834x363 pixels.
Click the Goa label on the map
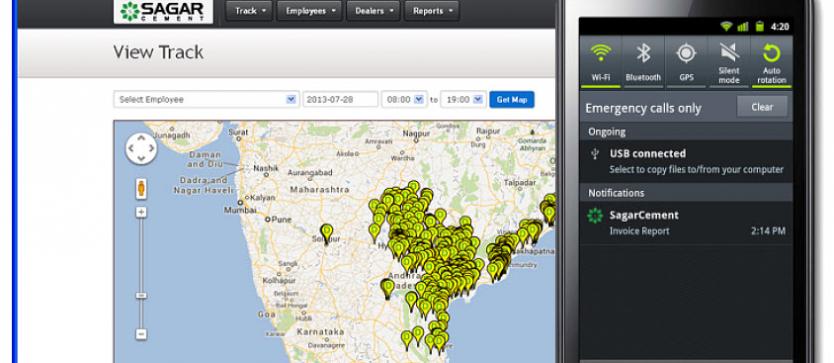(266, 314)
